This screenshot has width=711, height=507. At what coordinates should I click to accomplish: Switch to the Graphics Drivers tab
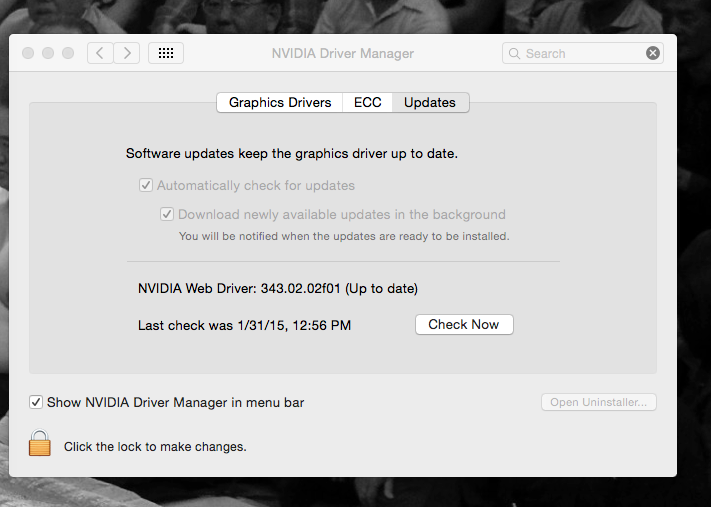280,102
